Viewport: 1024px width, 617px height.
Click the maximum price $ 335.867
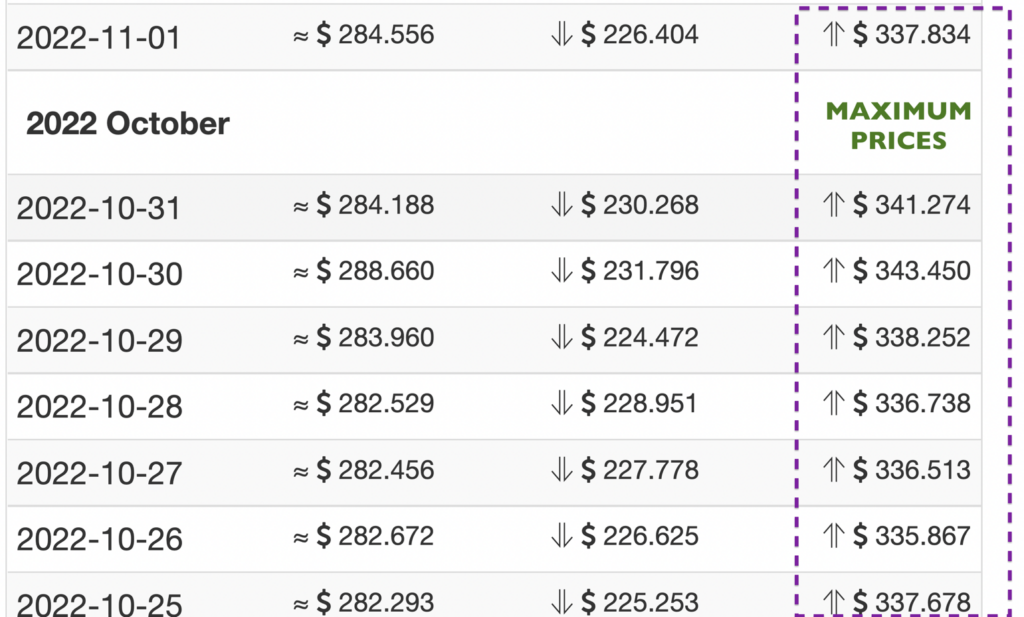[912, 536]
